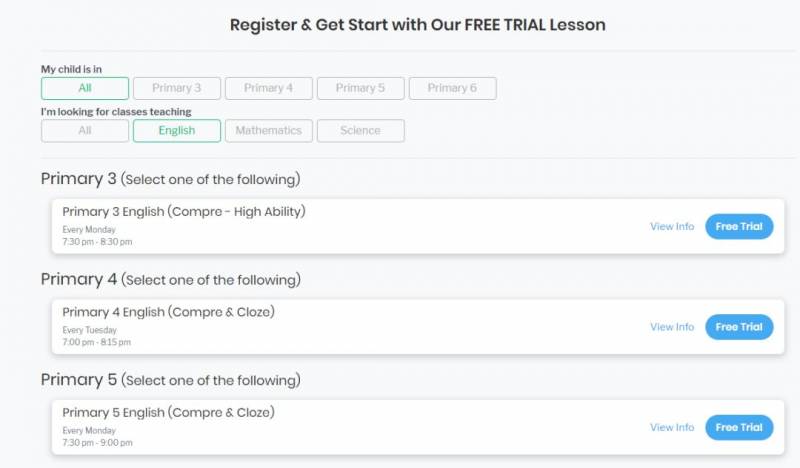Screen dimensions: 800x468
Task: Click View Info for Primary 5 English
Action: 672,427
